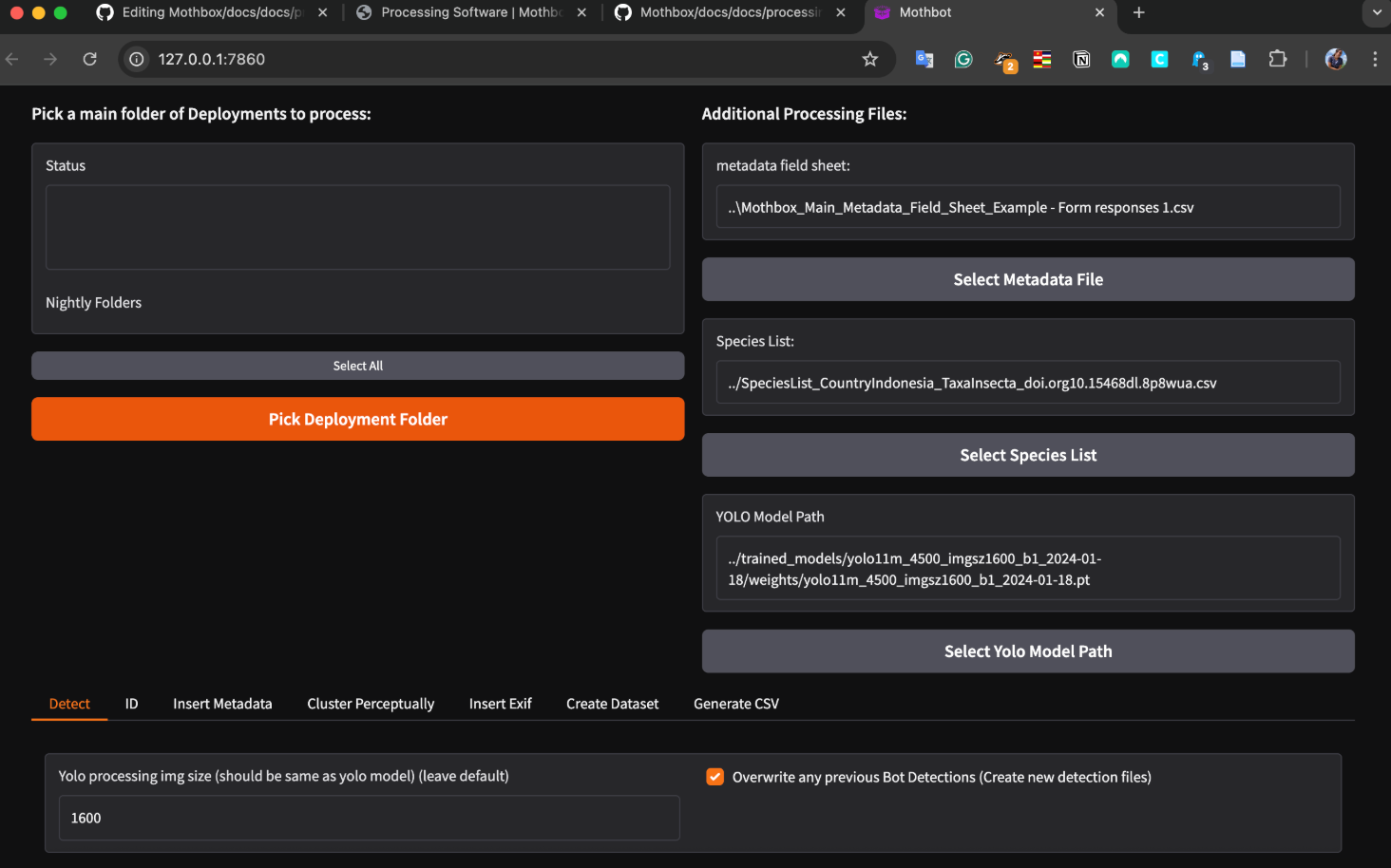Open the Cluster Perceptually tab
1391x868 pixels.
tap(371, 704)
